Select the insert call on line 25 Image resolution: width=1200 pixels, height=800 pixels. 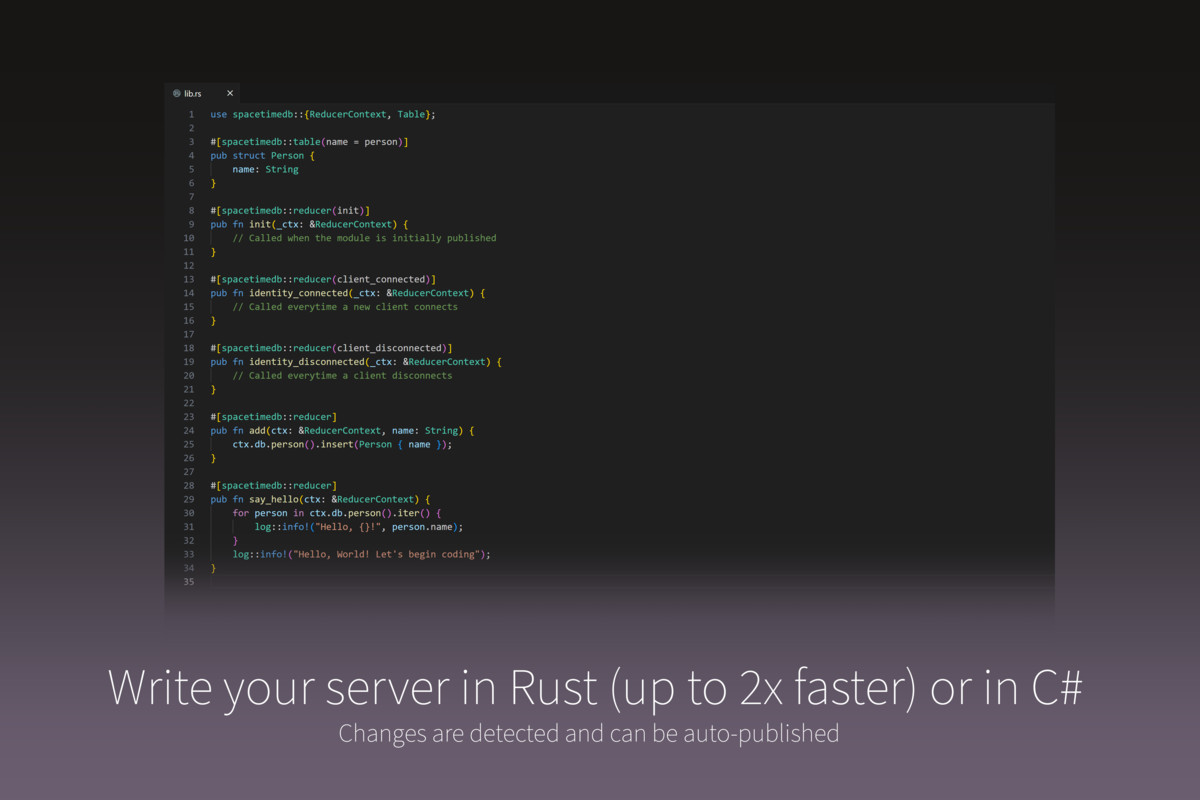pos(335,444)
